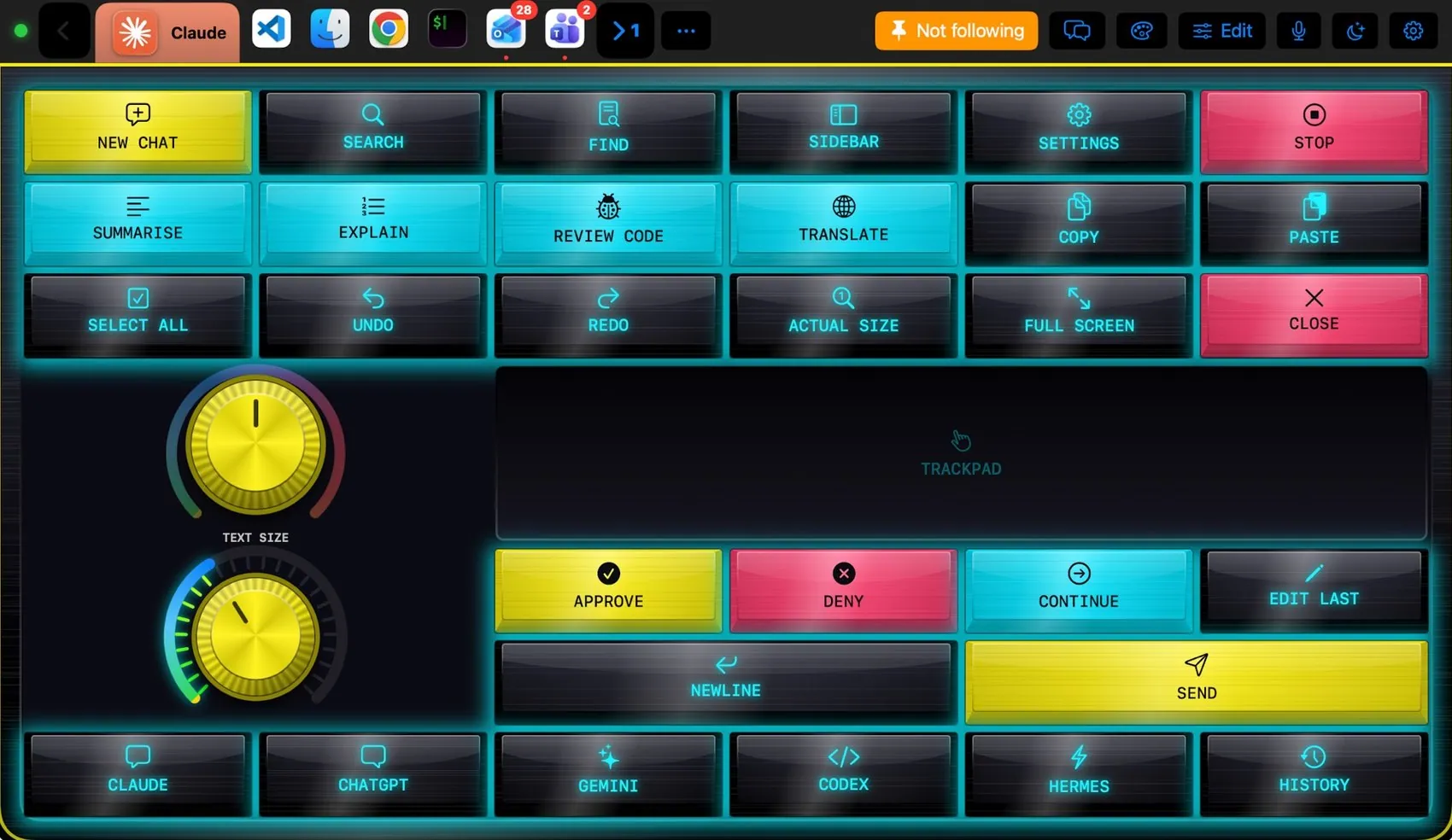The height and width of the screenshot is (840, 1452).
Task: Click the yellow Send button
Action: point(1197,681)
